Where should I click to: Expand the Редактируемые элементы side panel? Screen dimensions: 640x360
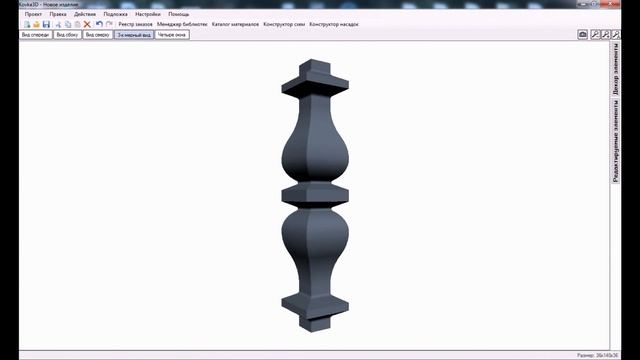[x=616, y=141]
